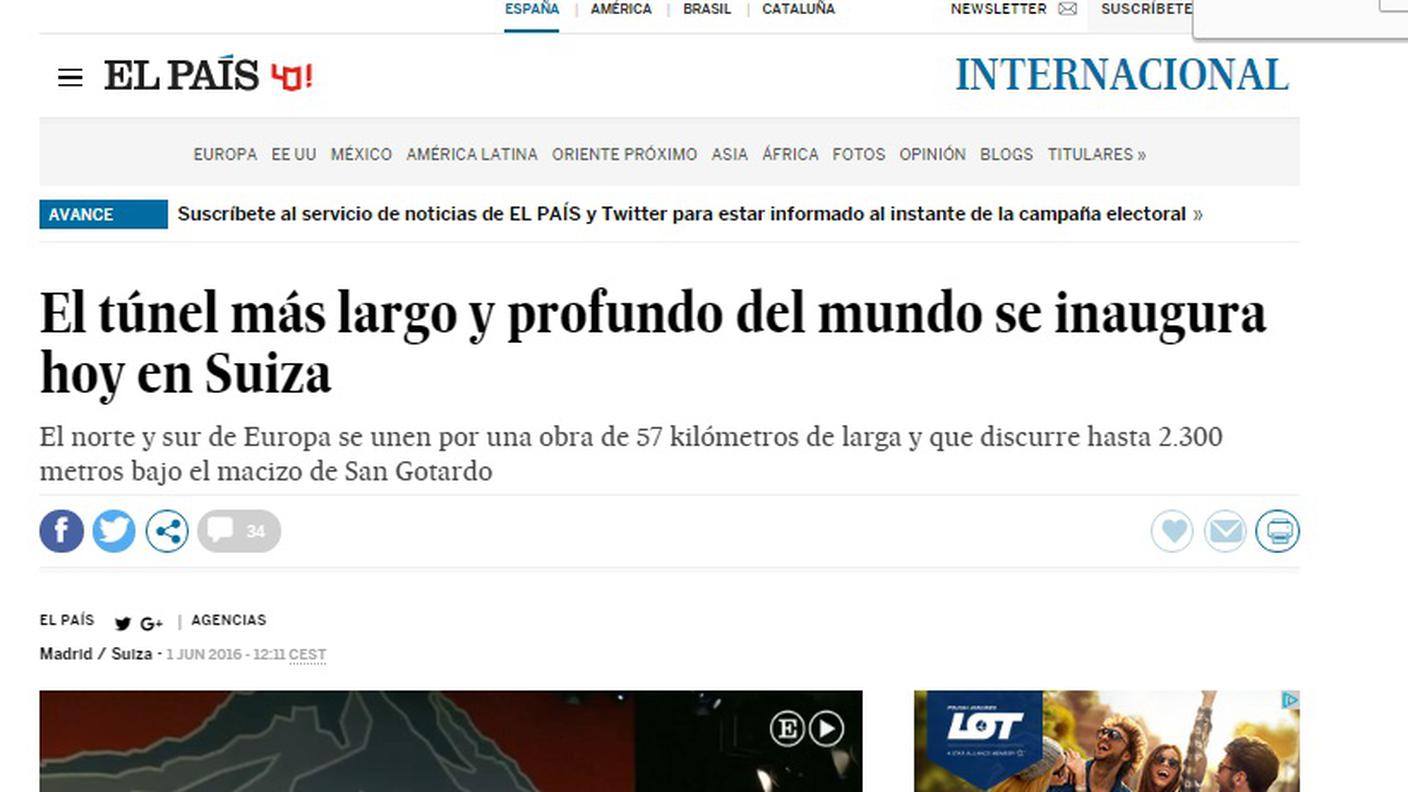Send article by email icon
Viewport: 1408px width, 792px height.
[1225, 531]
